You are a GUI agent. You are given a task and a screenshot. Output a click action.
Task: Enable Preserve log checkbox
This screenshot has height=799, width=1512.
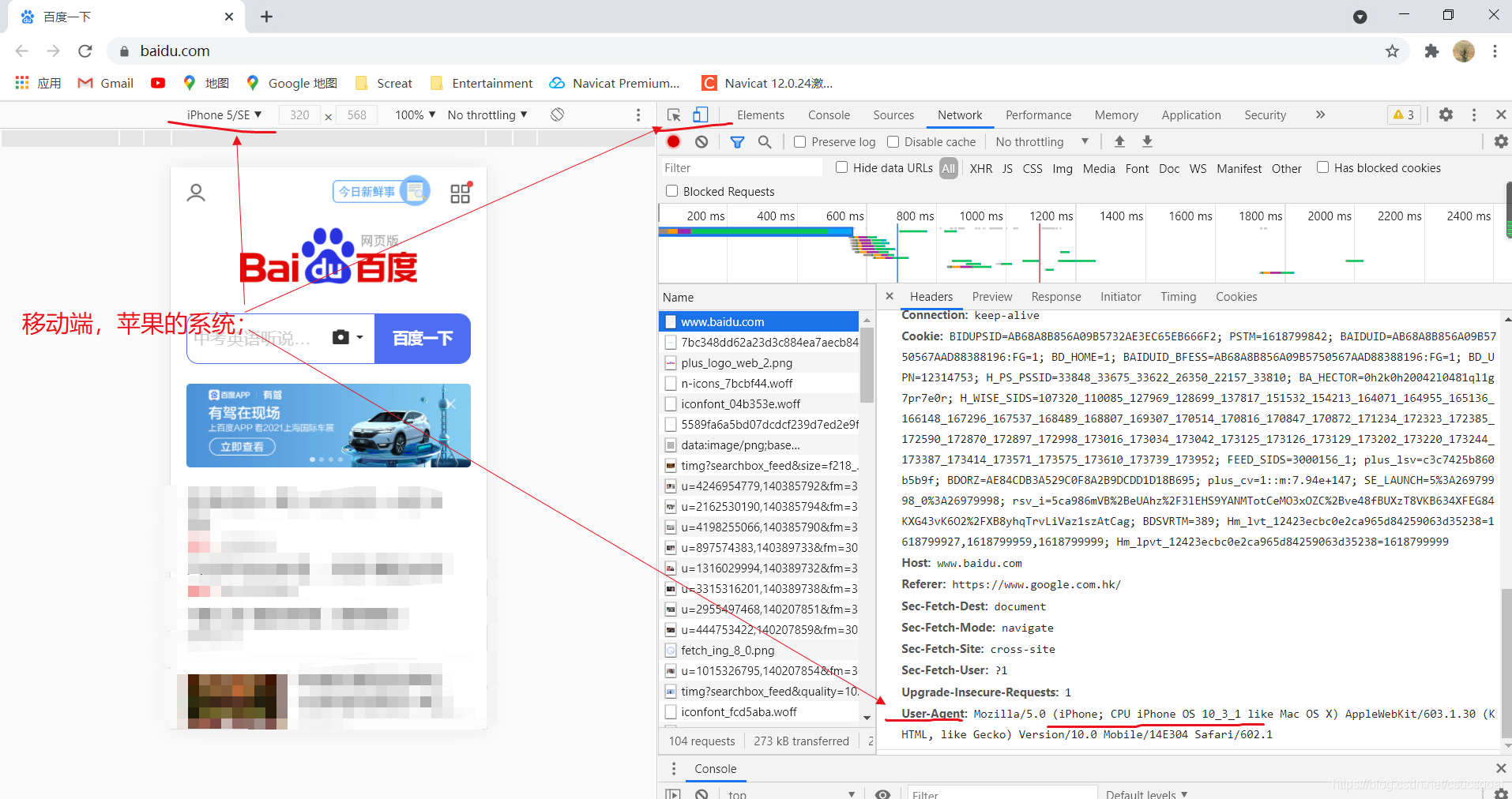pyautogui.click(x=800, y=141)
